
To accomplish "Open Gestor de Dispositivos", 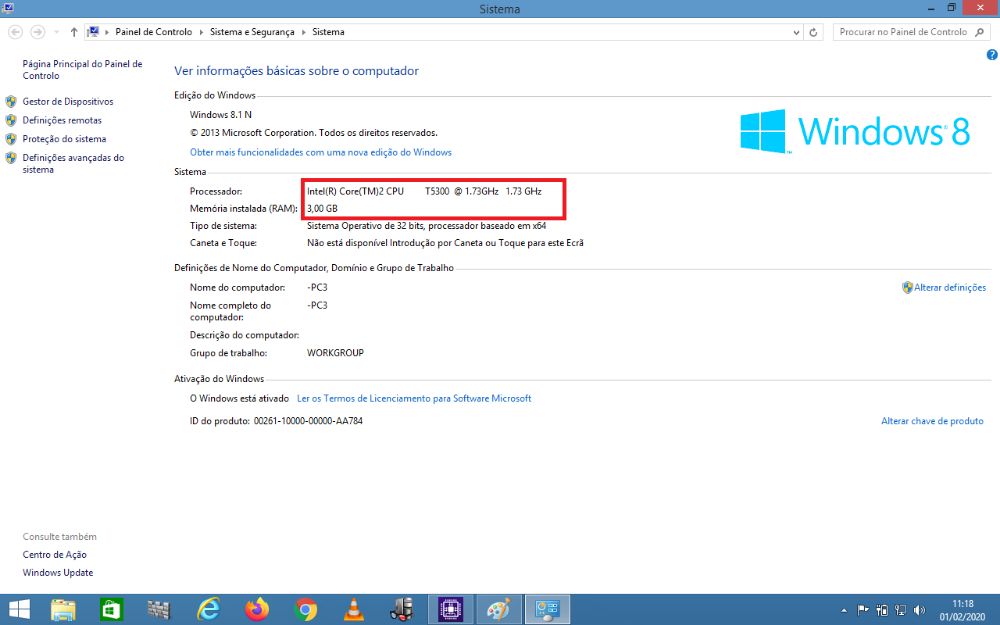I will click(x=68, y=101).
